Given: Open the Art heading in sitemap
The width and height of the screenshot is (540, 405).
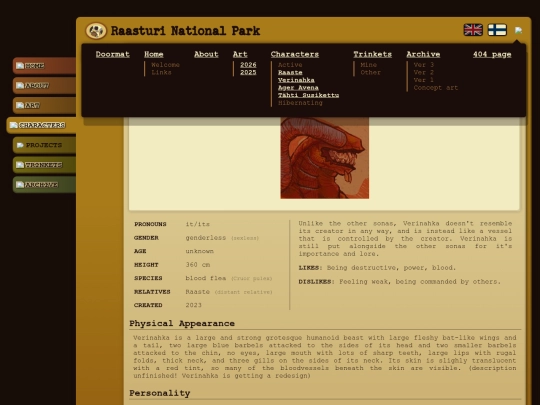Looking at the screenshot, I should tap(240, 54).
